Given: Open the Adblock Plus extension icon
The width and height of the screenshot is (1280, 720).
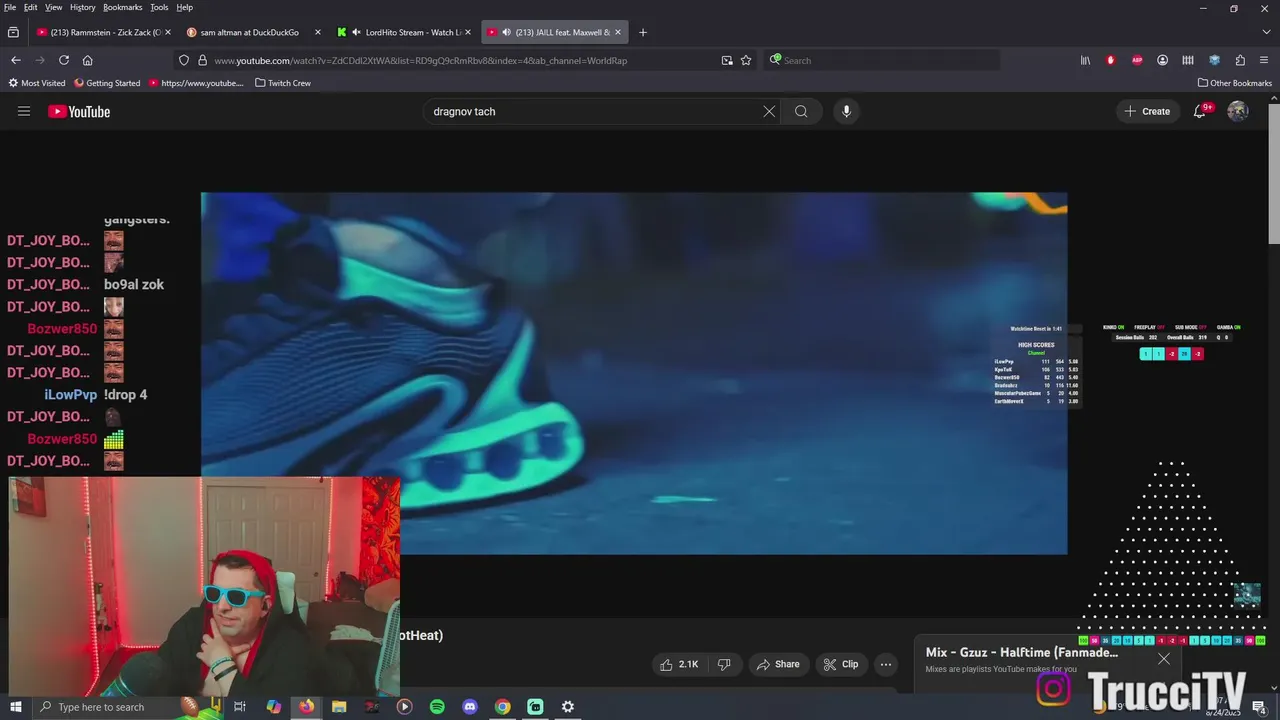Looking at the screenshot, I should [1137, 60].
